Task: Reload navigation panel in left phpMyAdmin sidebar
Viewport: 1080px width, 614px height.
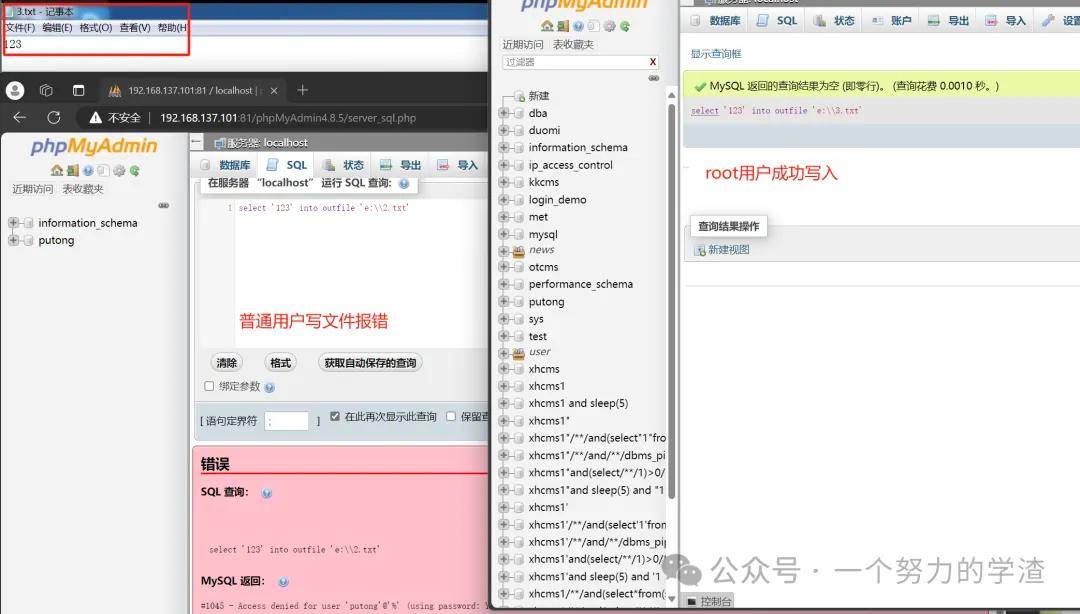Action: [x=134, y=170]
